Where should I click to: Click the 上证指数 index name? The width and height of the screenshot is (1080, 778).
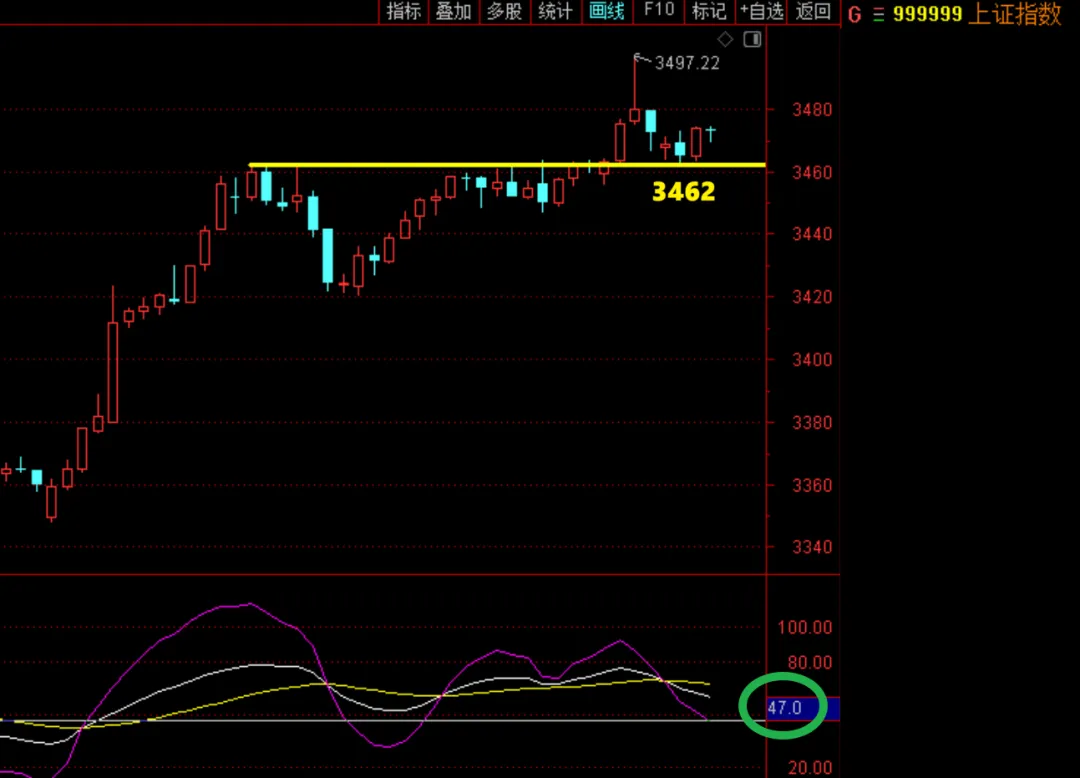[x=1015, y=14]
